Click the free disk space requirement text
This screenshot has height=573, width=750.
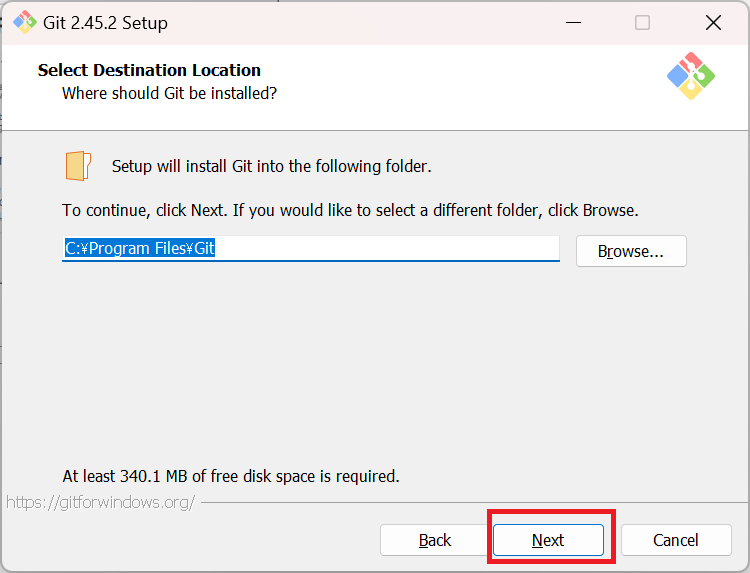[x=230, y=476]
